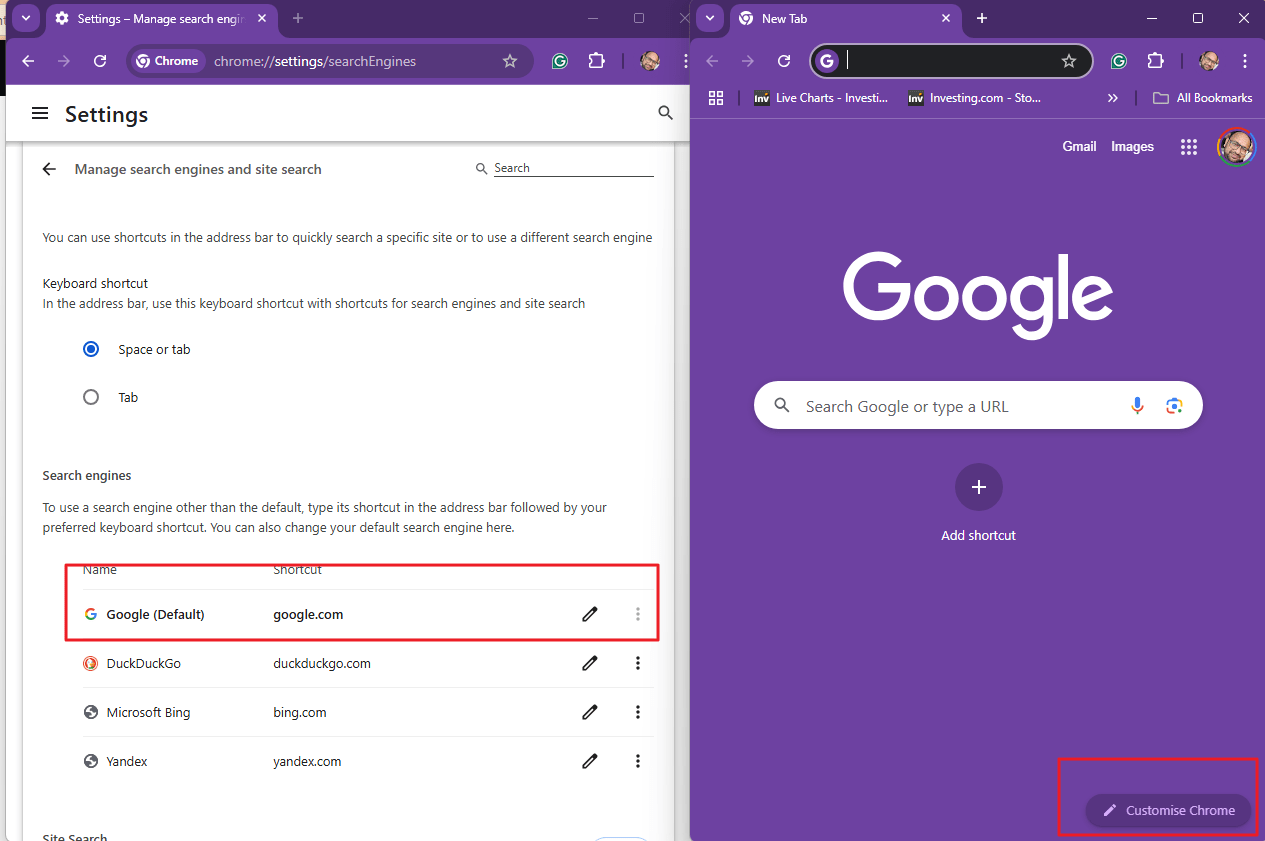Screen dimensions: 1265x841
Task: Edit the Google (Default) search engine
Action: click(590, 614)
